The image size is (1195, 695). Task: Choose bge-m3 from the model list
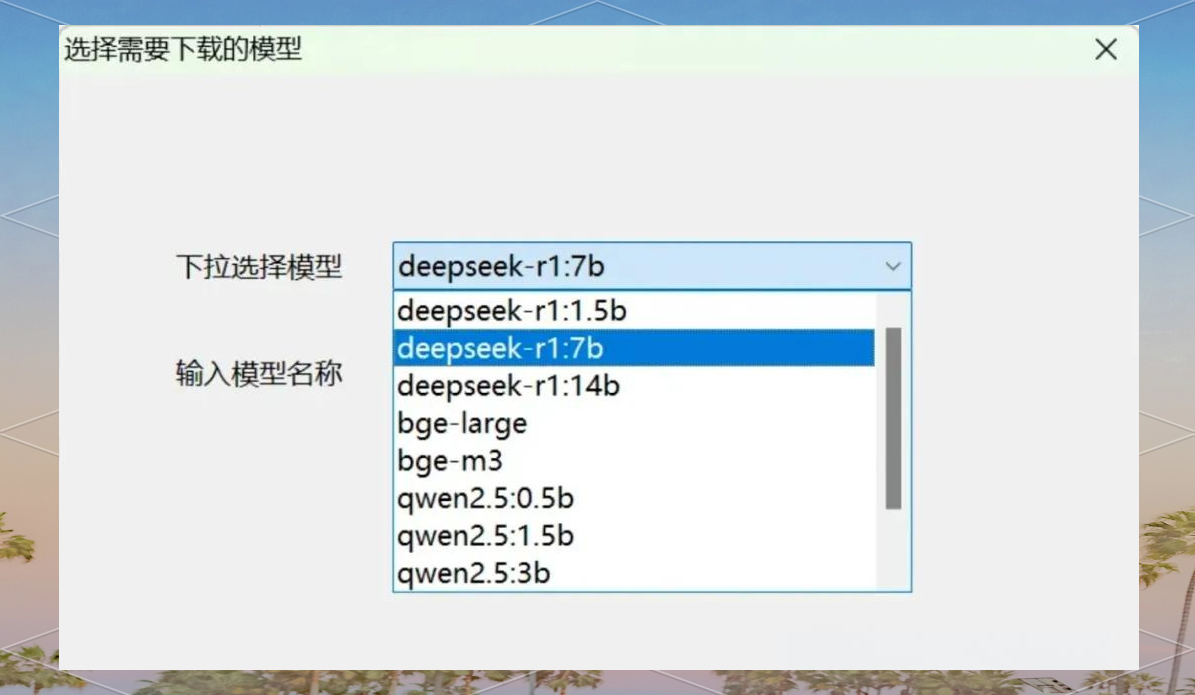[x=634, y=460]
